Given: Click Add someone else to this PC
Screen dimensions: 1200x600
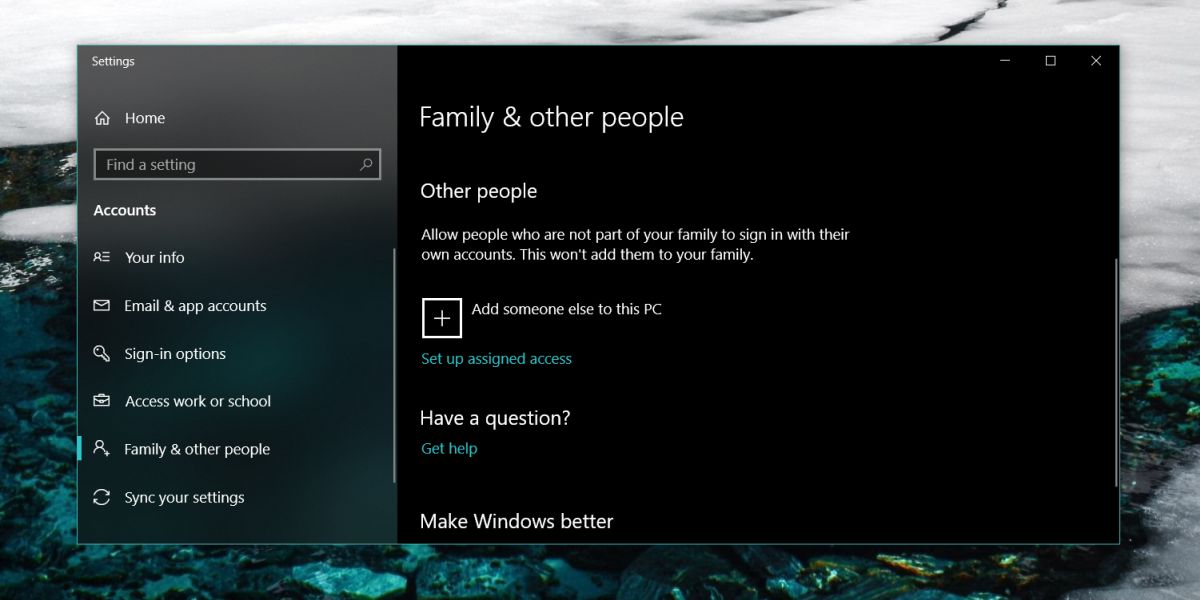Looking at the screenshot, I should tap(566, 309).
